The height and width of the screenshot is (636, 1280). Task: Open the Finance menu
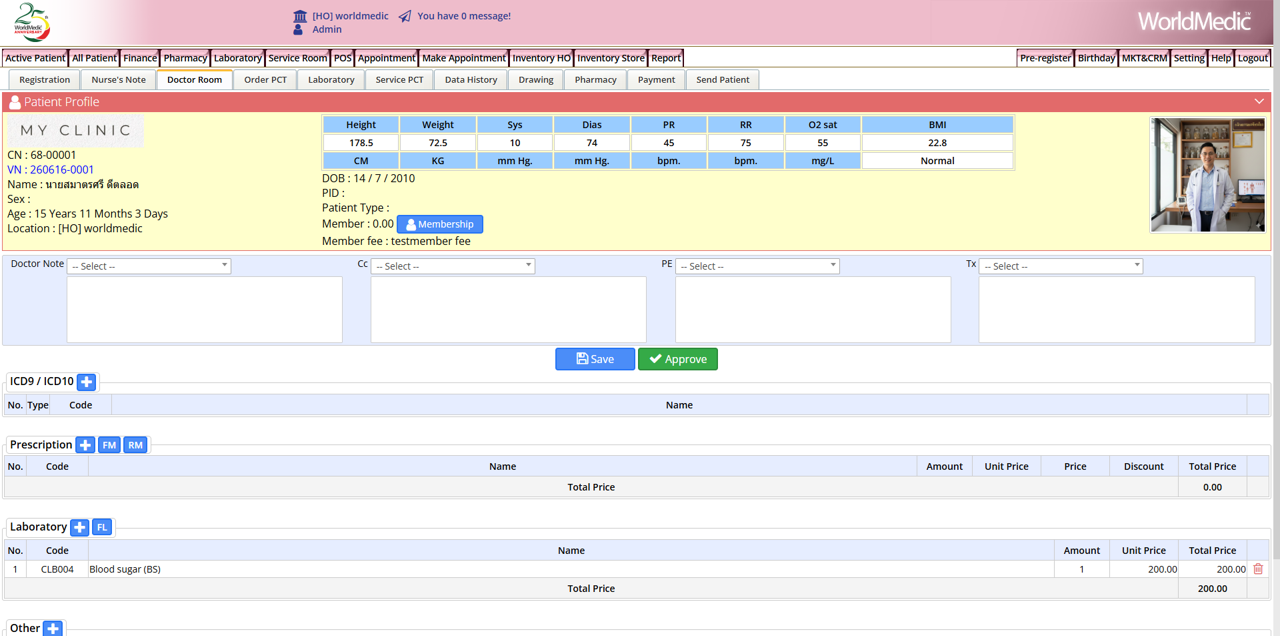pos(140,58)
